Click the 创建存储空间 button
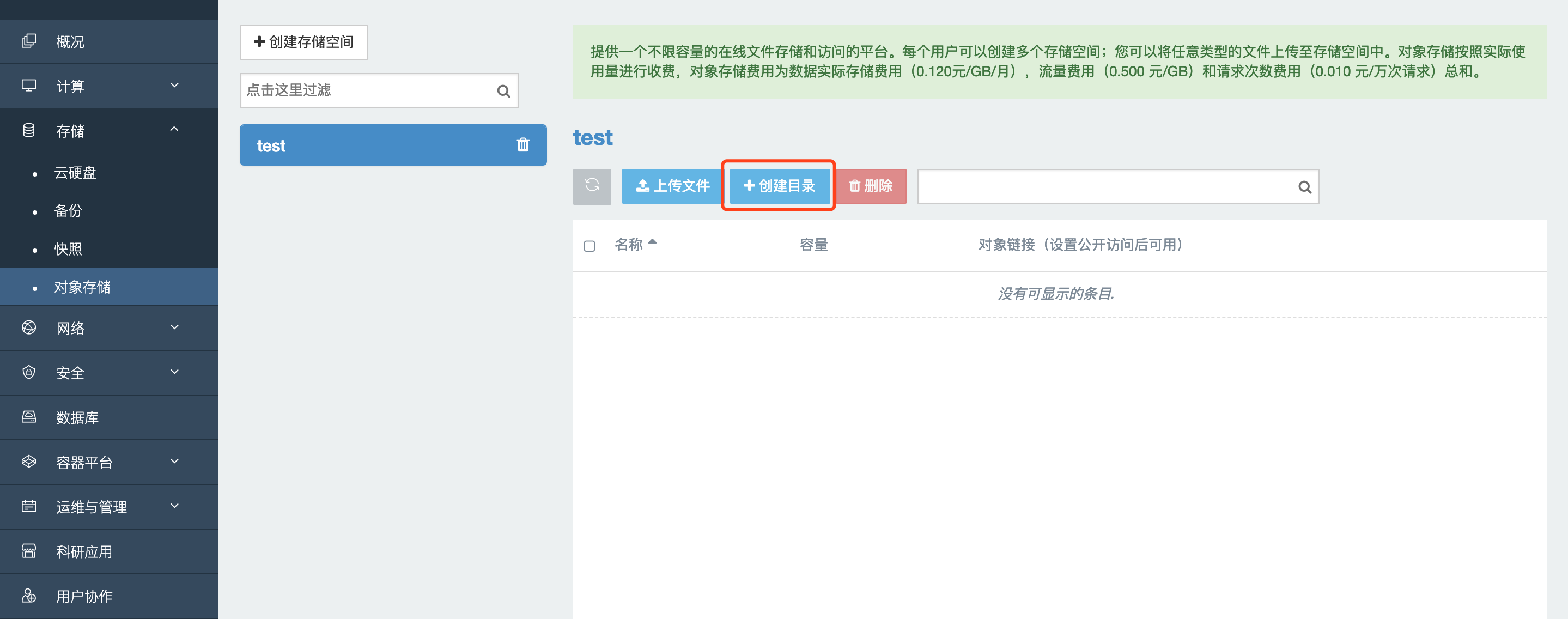The image size is (1568, 619). pos(304,42)
